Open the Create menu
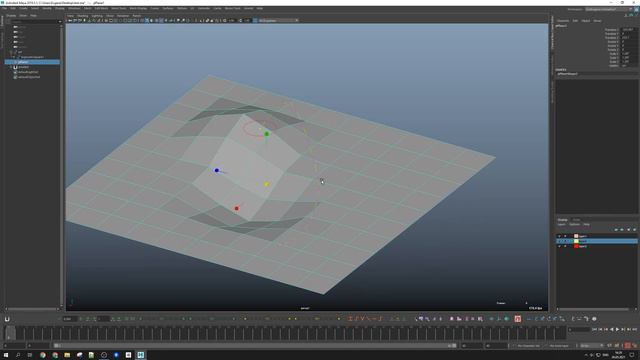The width and height of the screenshot is (640, 360). pos(23,8)
